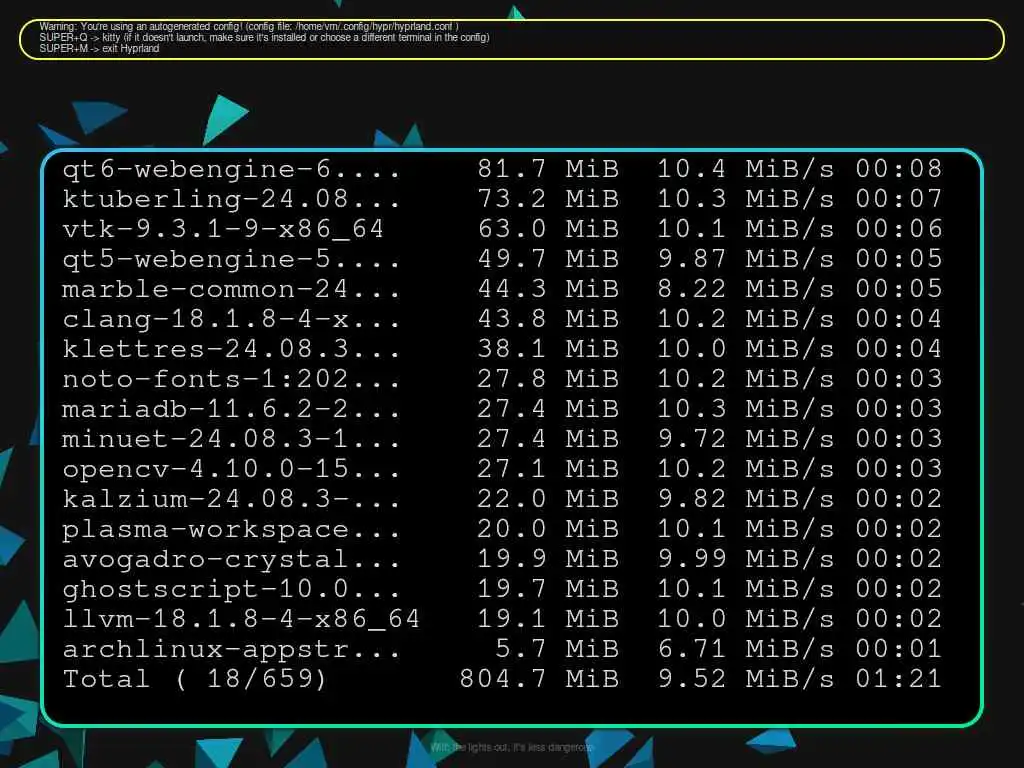1024x768 pixels.
Task: Select the avogadro-crystal... package text
Action: coord(231,560)
